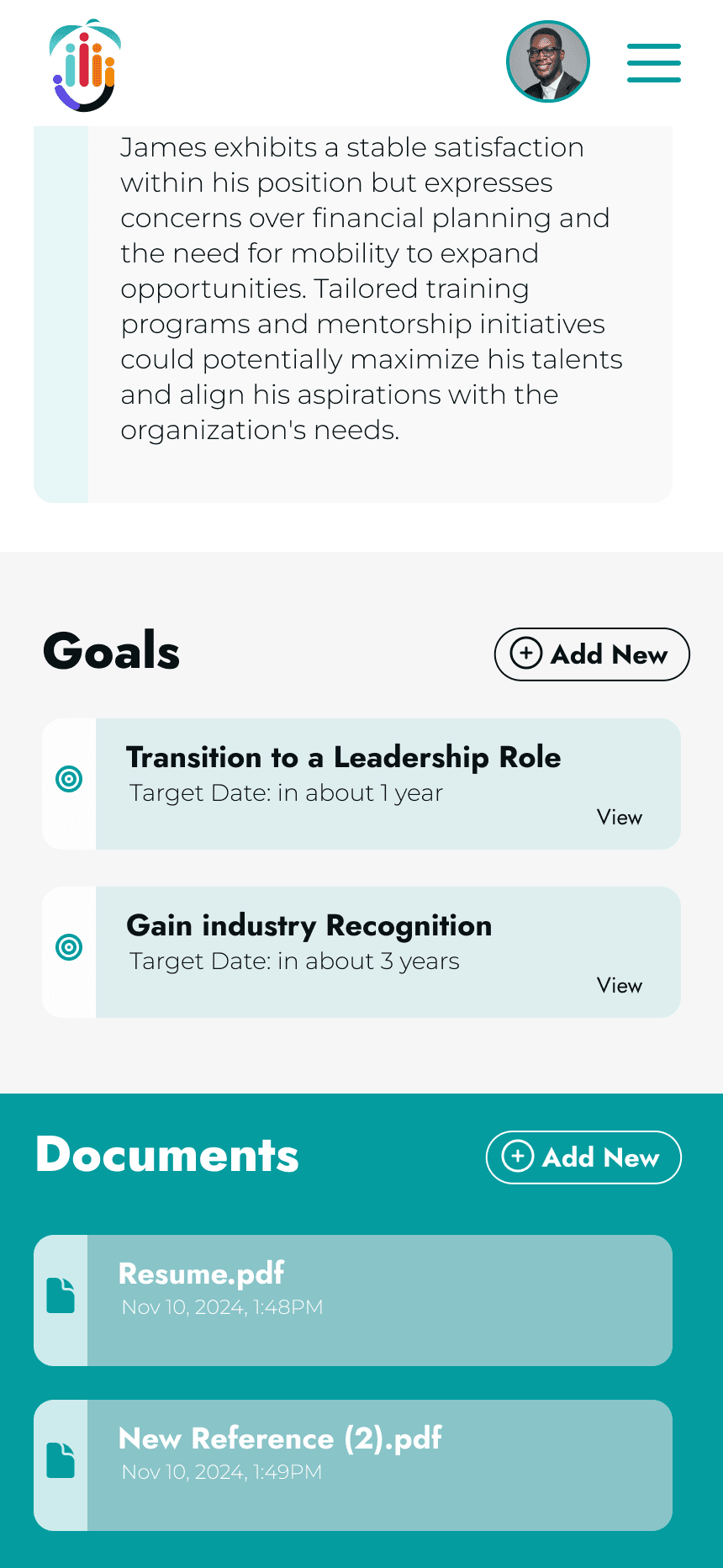Click the Goals section heading
The width and height of the screenshot is (723, 1568).
click(x=112, y=652)
